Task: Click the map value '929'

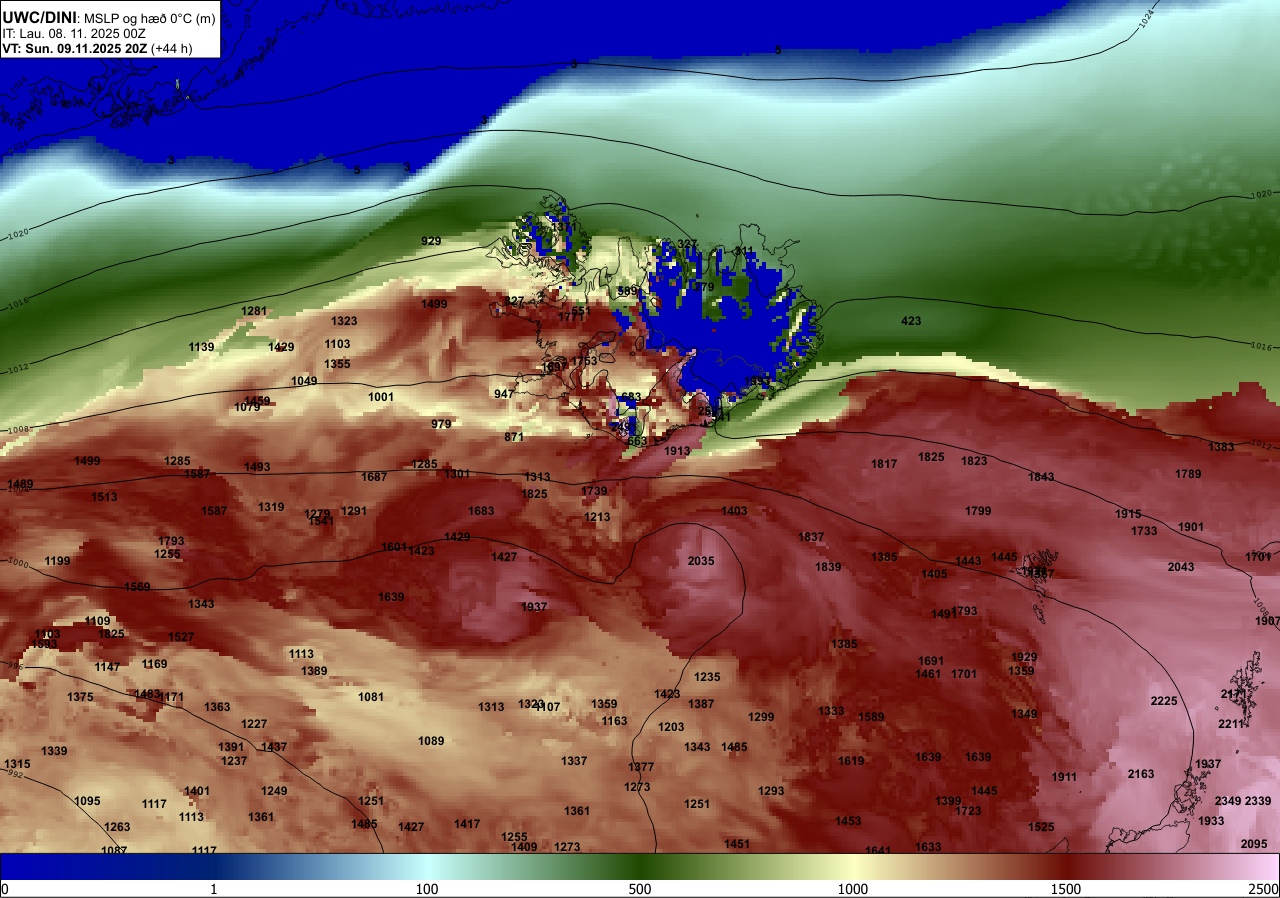Action: pos(431,241)
